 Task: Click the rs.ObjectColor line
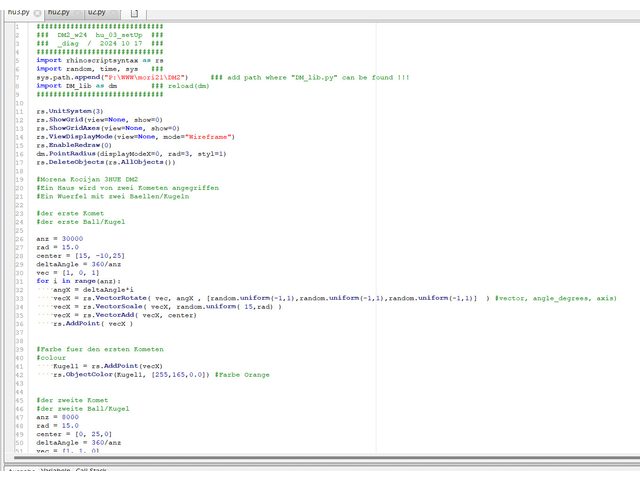(131, 375)
